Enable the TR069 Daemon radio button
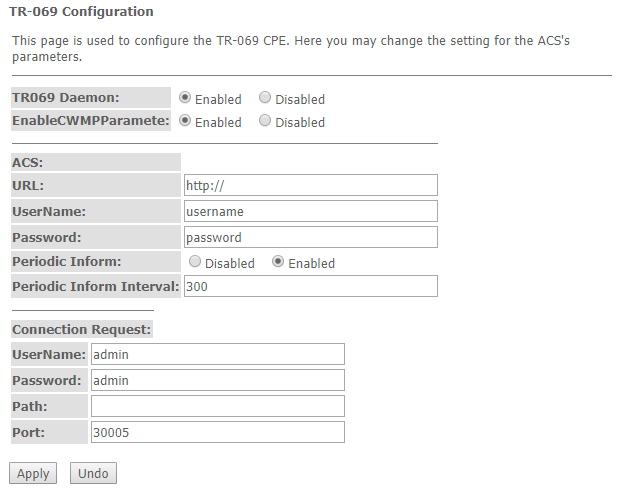 186,99
